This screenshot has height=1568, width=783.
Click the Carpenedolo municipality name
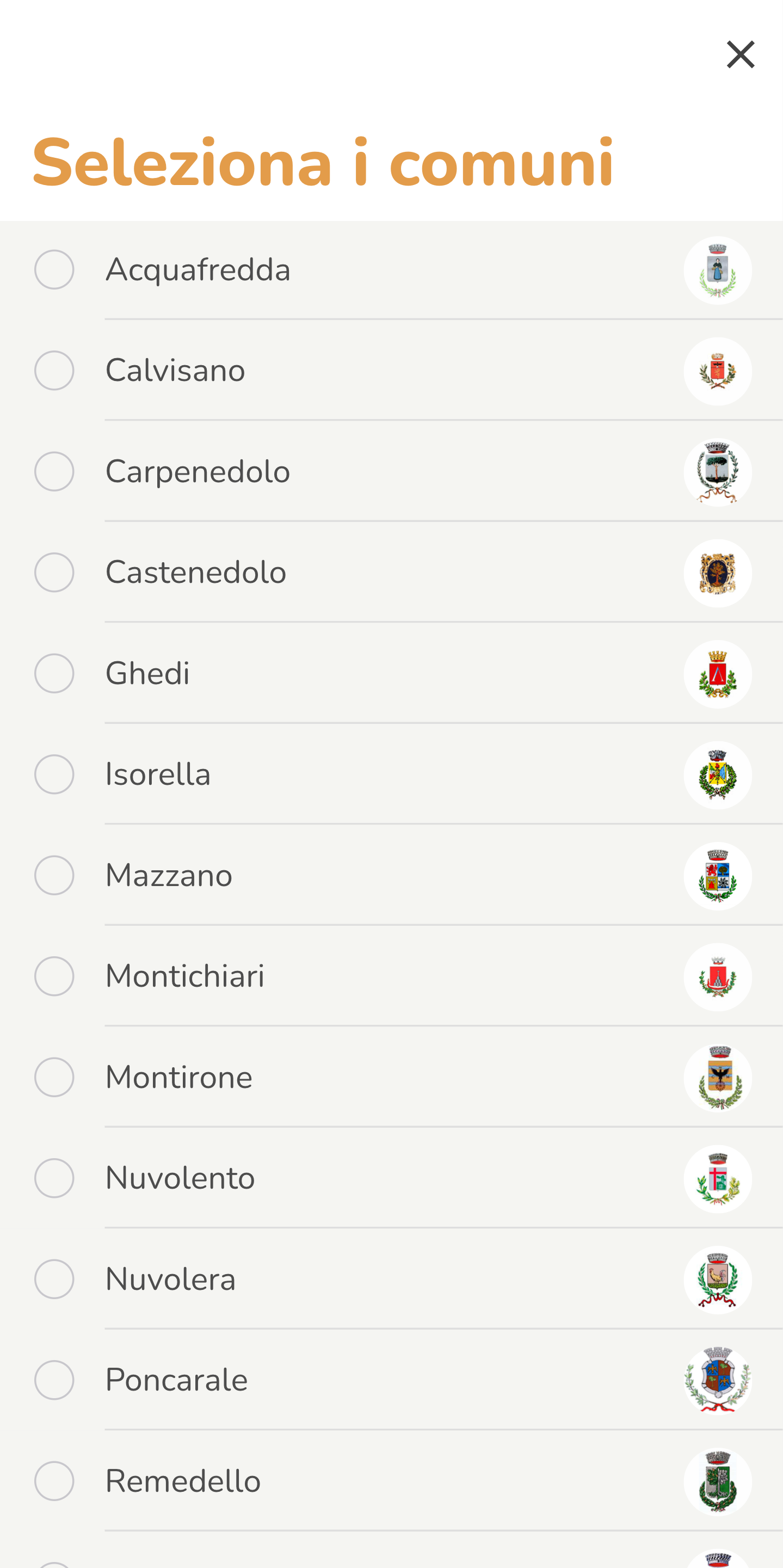pos(198,472)
